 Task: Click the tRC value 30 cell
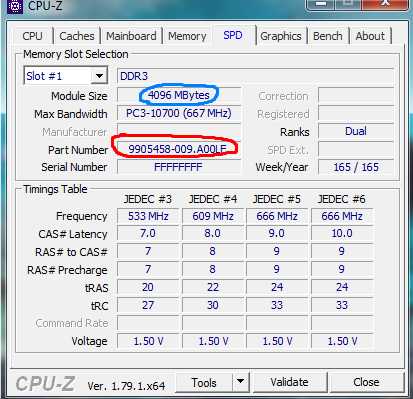pyautogui.click(x=213, y=305)
